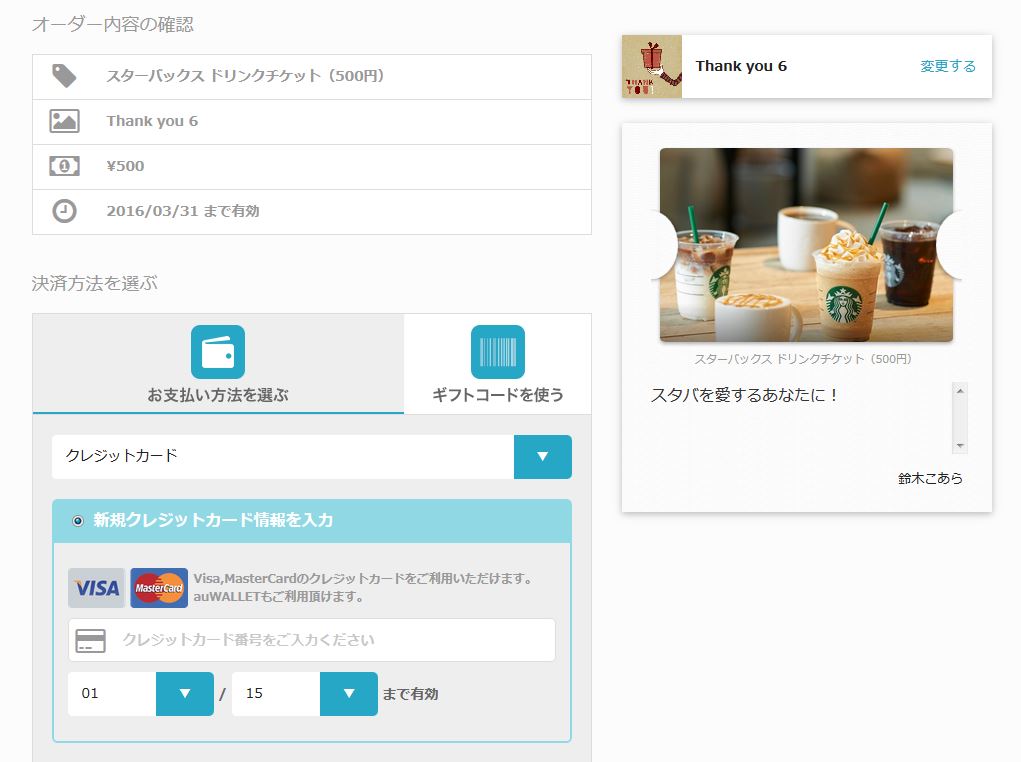Click the オーダー内容の確認 heading
The height and width of the screenshot is (762, 1021).
[x=113, y=24]
